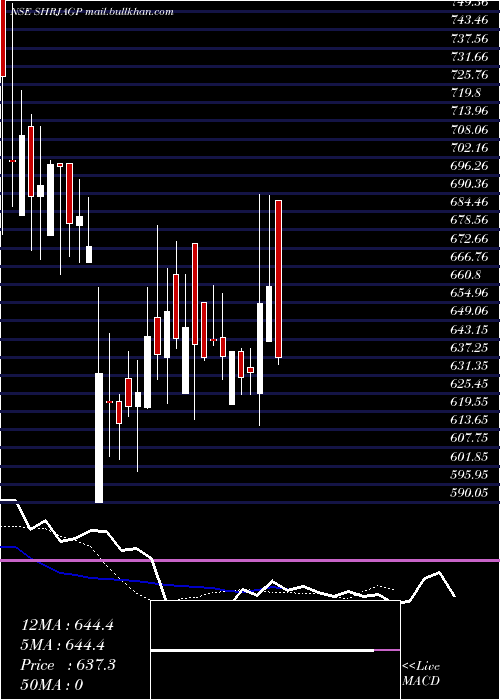The height and width of the screenshot is (700, 500).
Task: Click the Price : 637.3 readout
Action: click(x=68, y=665)
